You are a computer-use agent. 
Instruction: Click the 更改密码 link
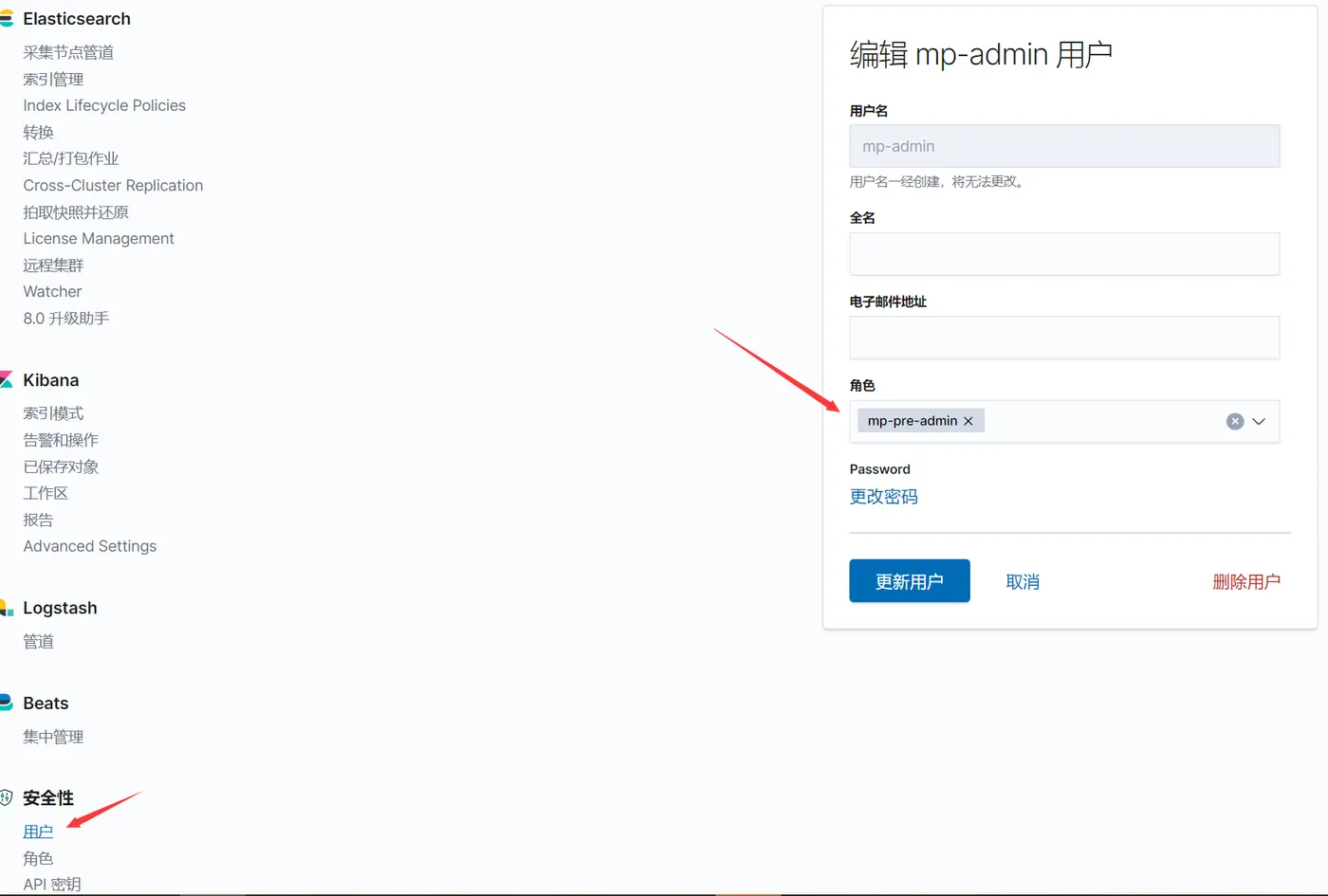click(883, 497)
